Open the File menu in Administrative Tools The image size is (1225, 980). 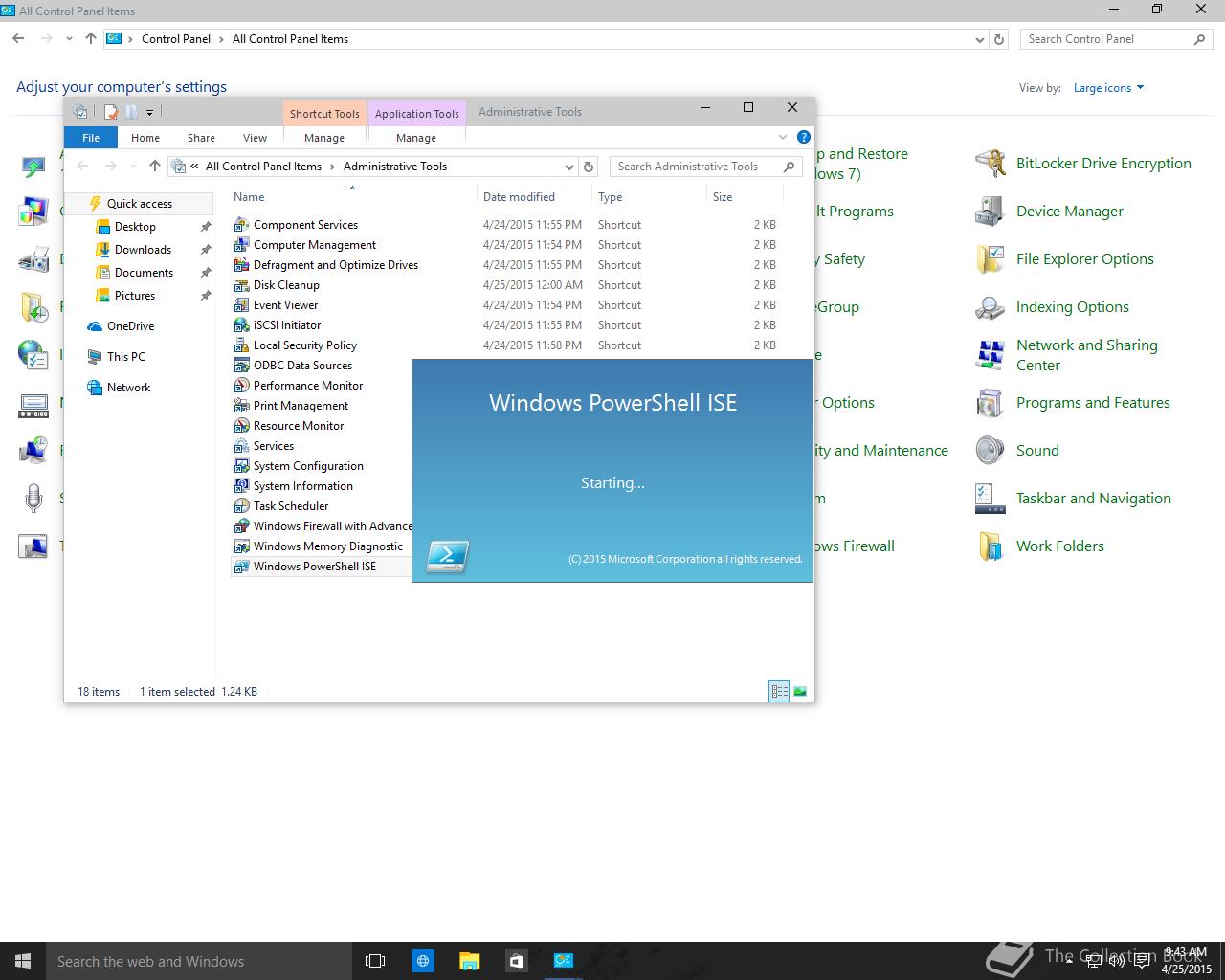tap(91, 138)
